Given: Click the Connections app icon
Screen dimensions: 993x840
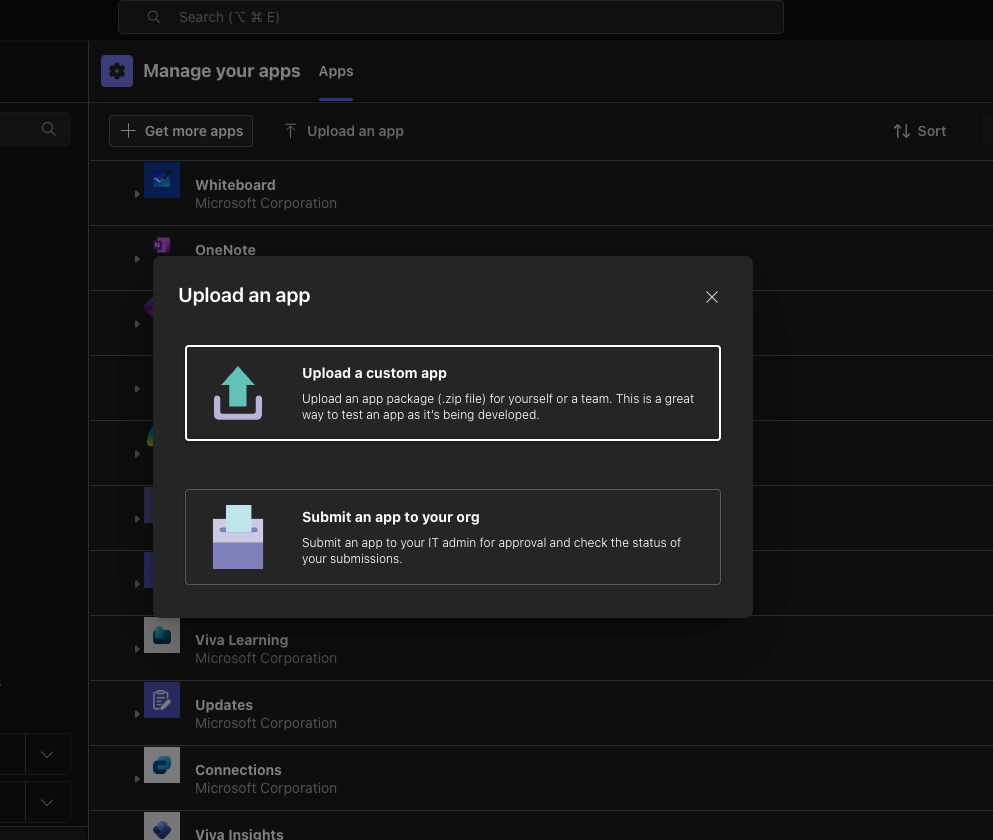Looking at the screenshot, I should point(162,765).
